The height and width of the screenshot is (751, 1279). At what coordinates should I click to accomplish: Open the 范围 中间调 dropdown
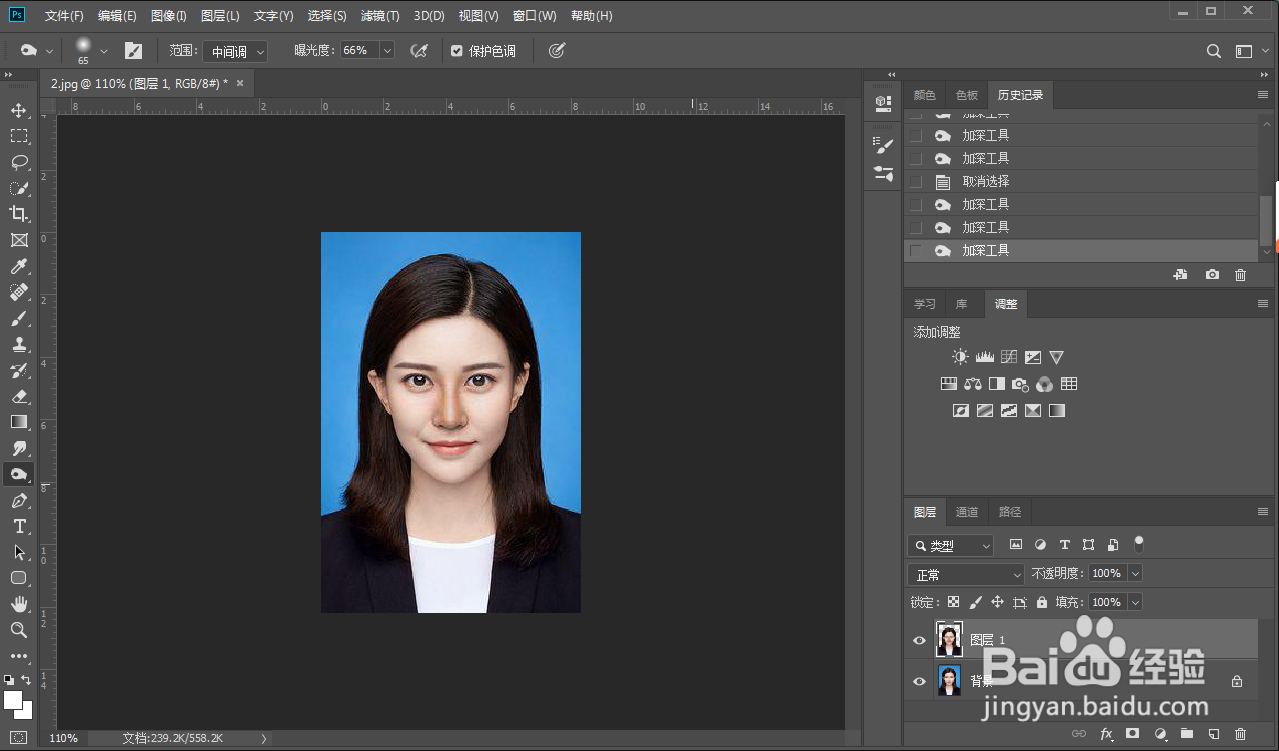pyautogui.click(x=237, y=51)
